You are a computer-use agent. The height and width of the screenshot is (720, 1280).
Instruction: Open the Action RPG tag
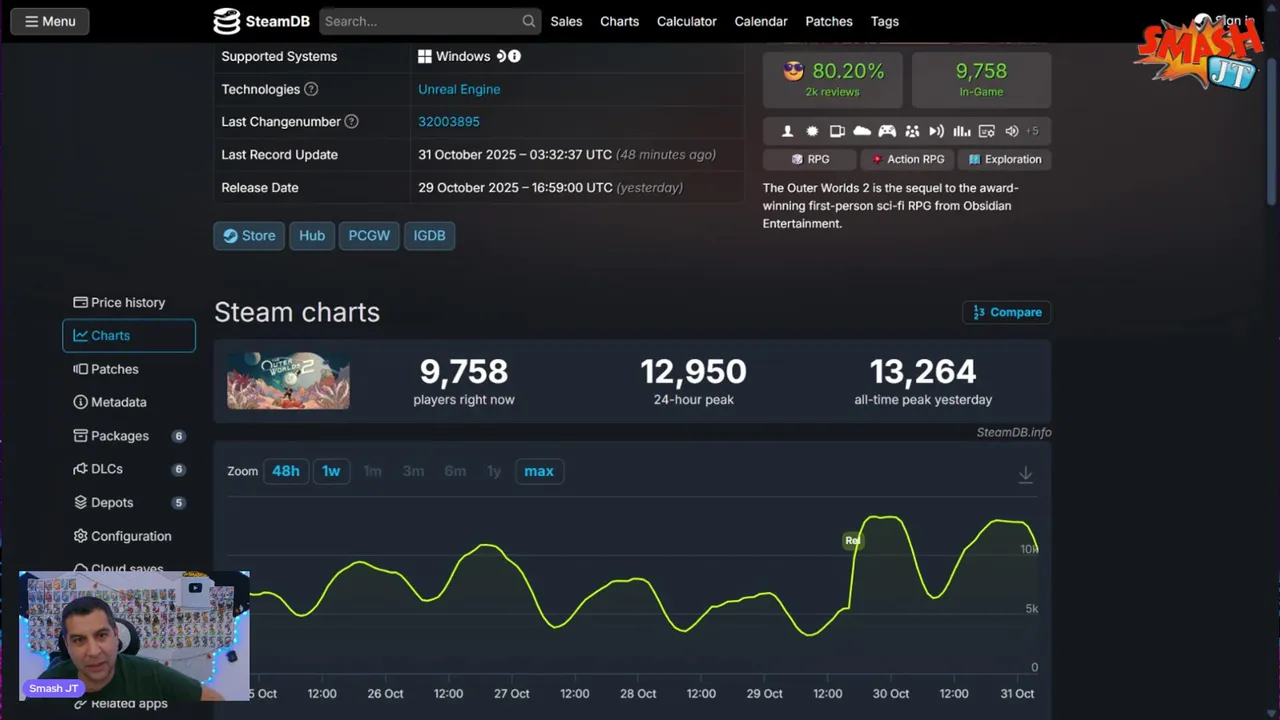tap(908, 159)
